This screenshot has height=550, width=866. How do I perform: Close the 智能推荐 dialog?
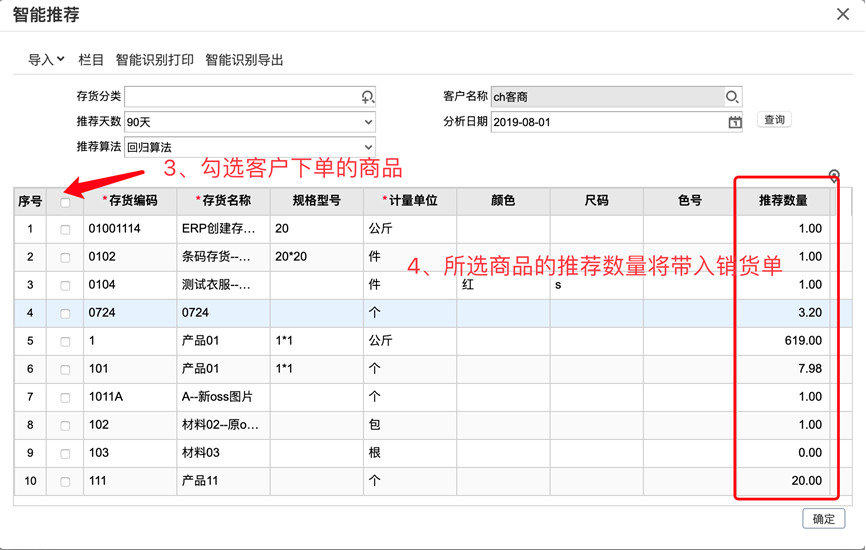[x=843, y=14]
